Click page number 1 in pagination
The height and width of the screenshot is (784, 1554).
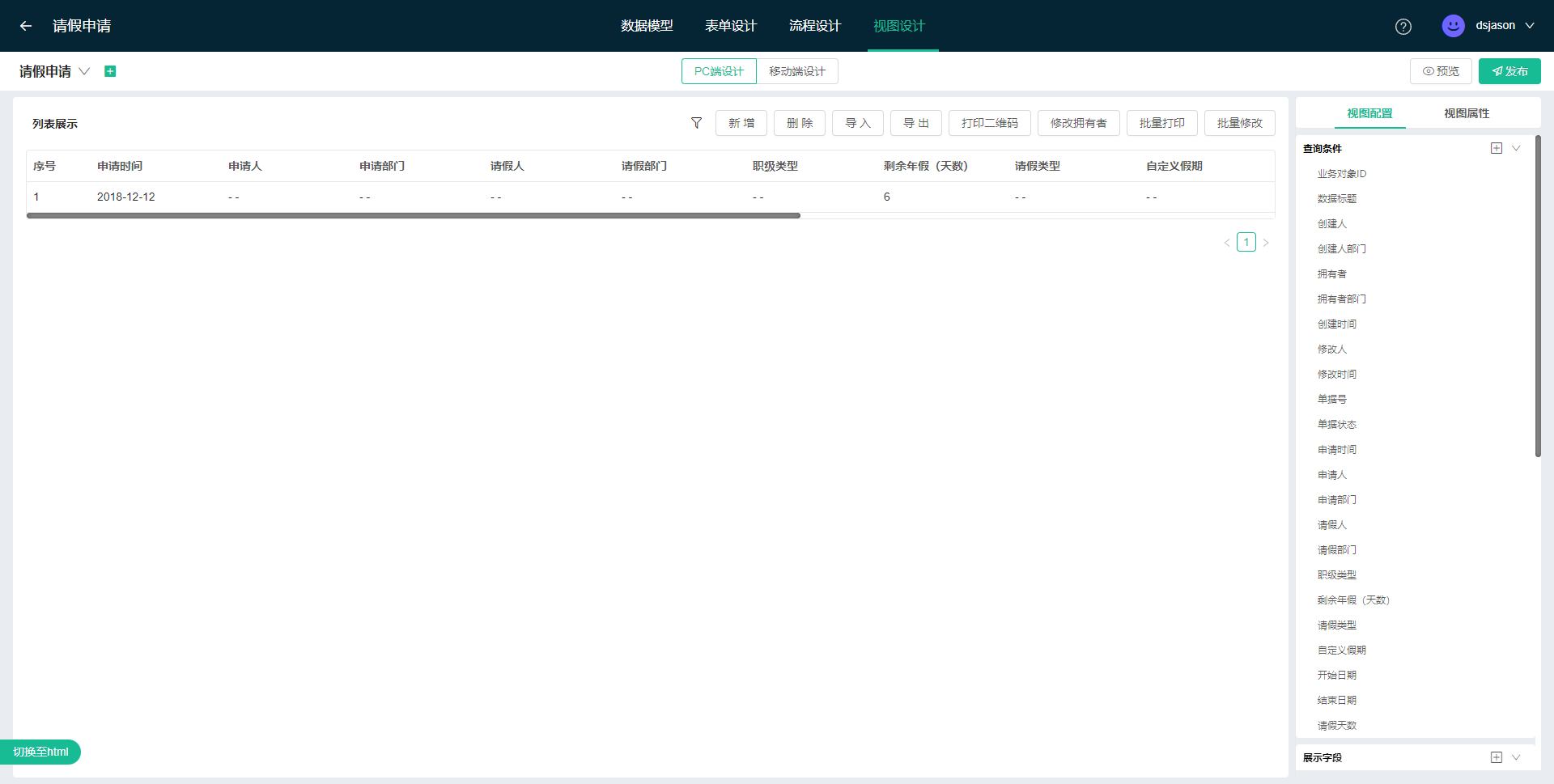tap(1246, 242)
